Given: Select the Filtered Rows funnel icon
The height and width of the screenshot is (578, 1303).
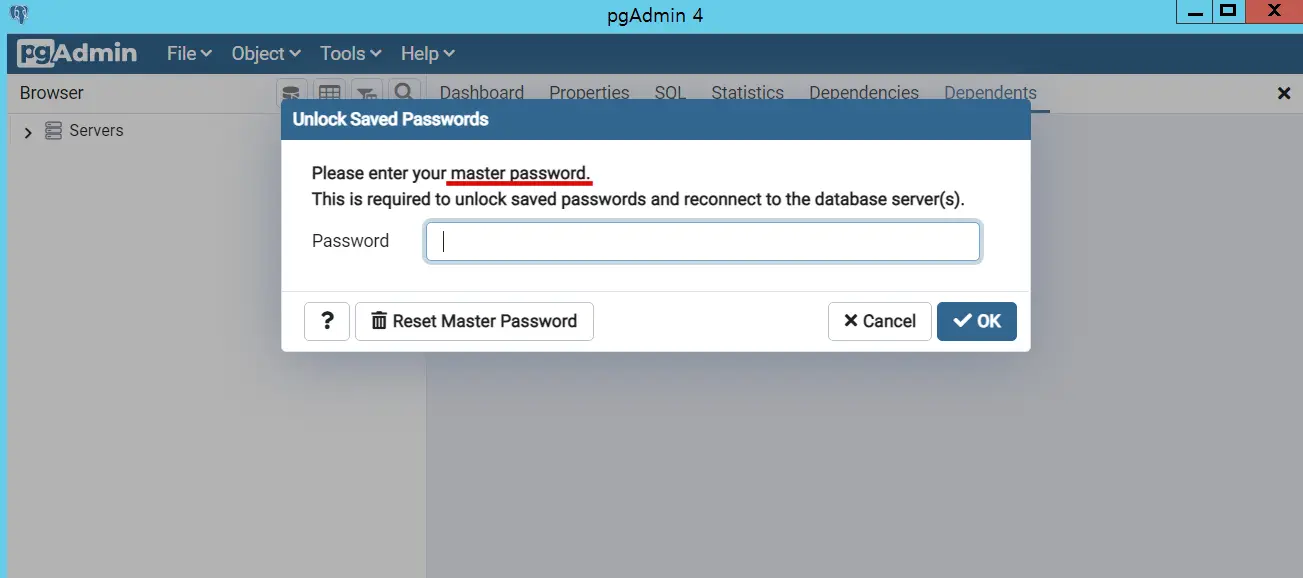Looking at the screenshot, I should tap(367, 91).
